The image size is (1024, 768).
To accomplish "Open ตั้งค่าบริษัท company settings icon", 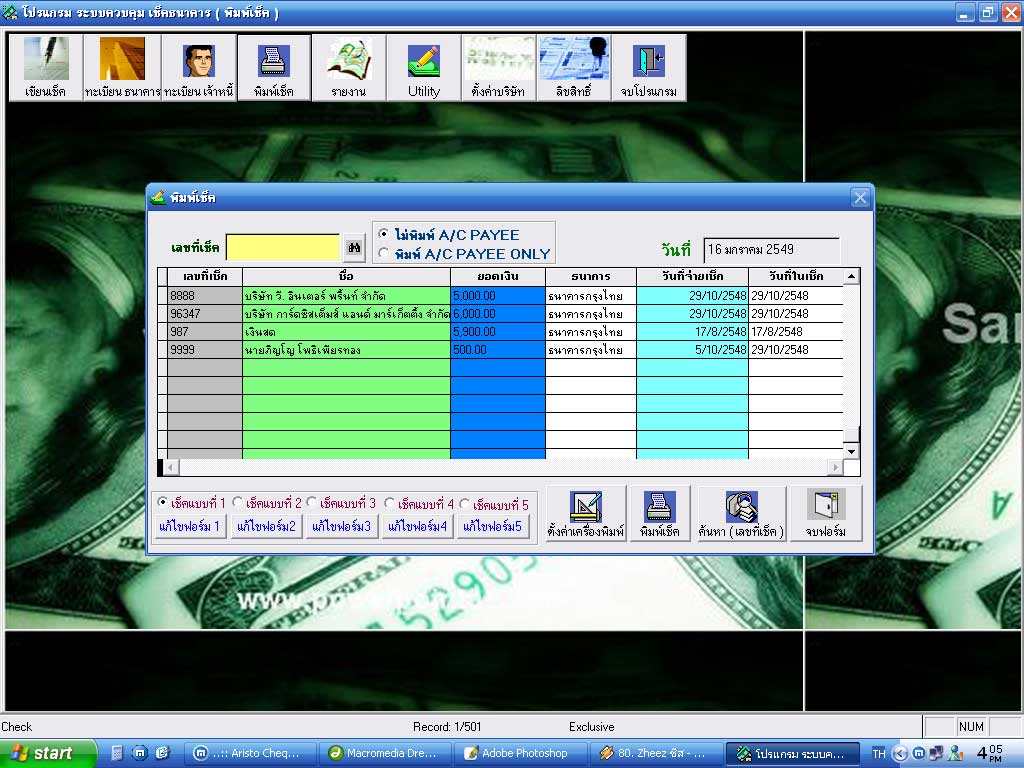I will coord(498,68).
